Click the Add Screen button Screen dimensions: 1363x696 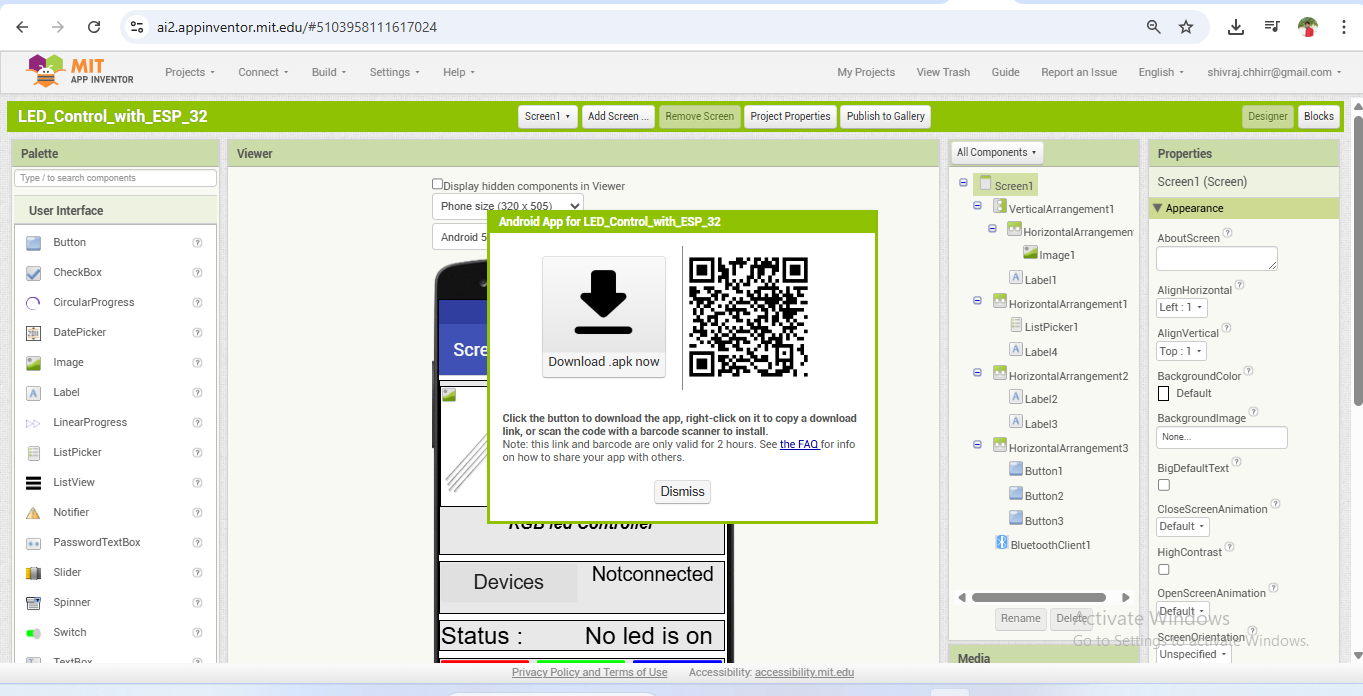[x=618, y=116]
